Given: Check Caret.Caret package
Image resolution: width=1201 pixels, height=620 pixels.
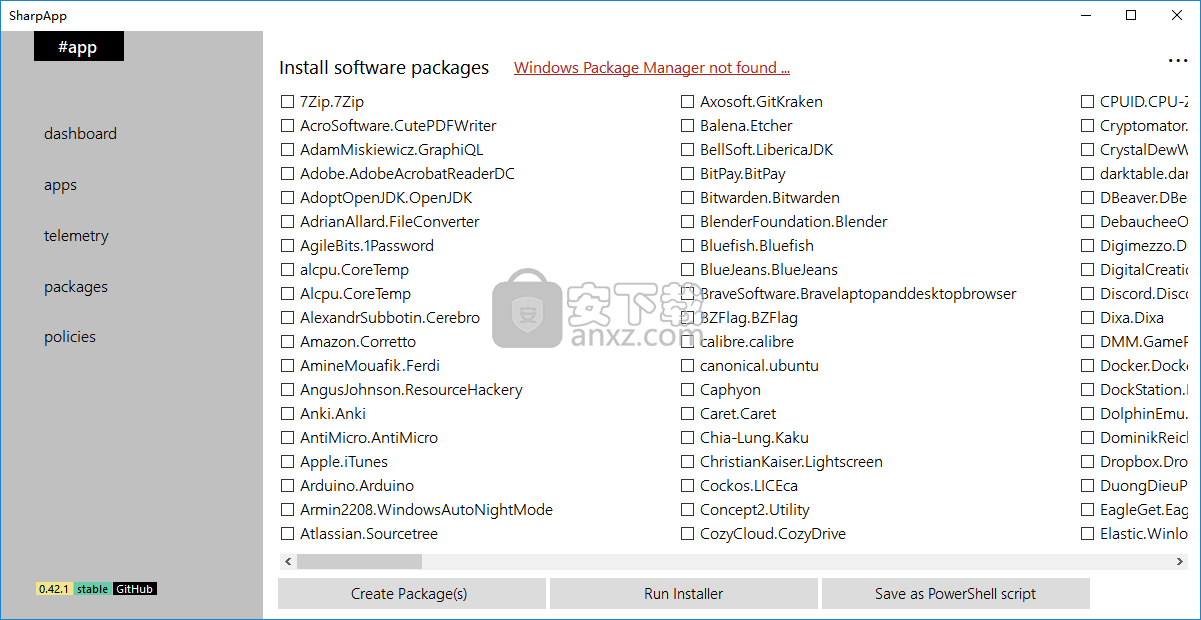Looking at the screenshot, I should (688, 414).
